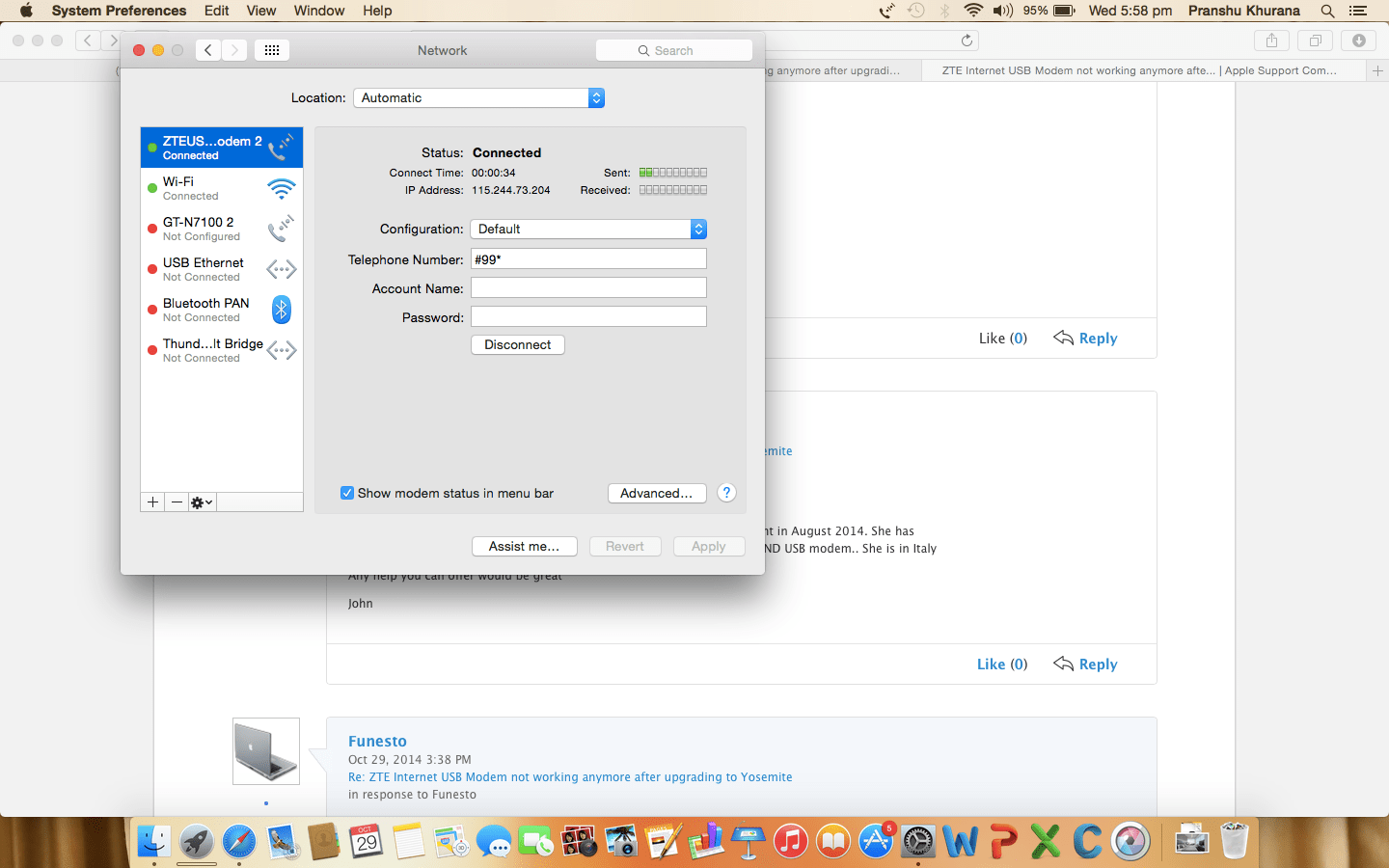This screenshot has width=1389, height=868.
Task: Open Advanced… network settings
Action: 657,493
